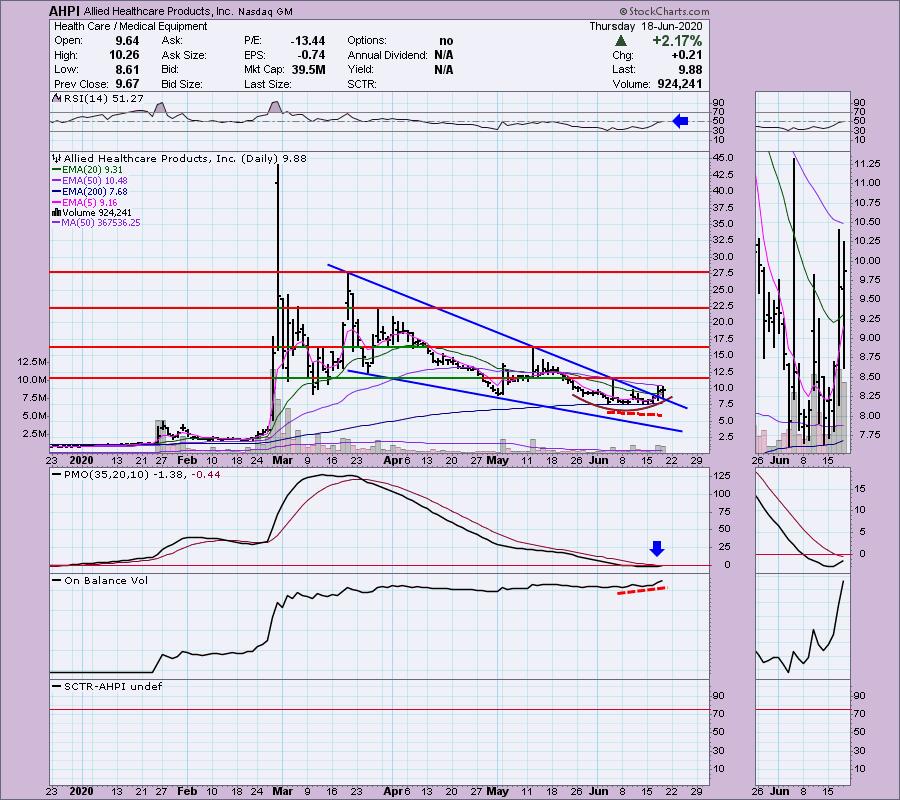Select the P/E value -13.44
Image resolution: width=900 pixels, height=800 pixels.
[308, 41]
